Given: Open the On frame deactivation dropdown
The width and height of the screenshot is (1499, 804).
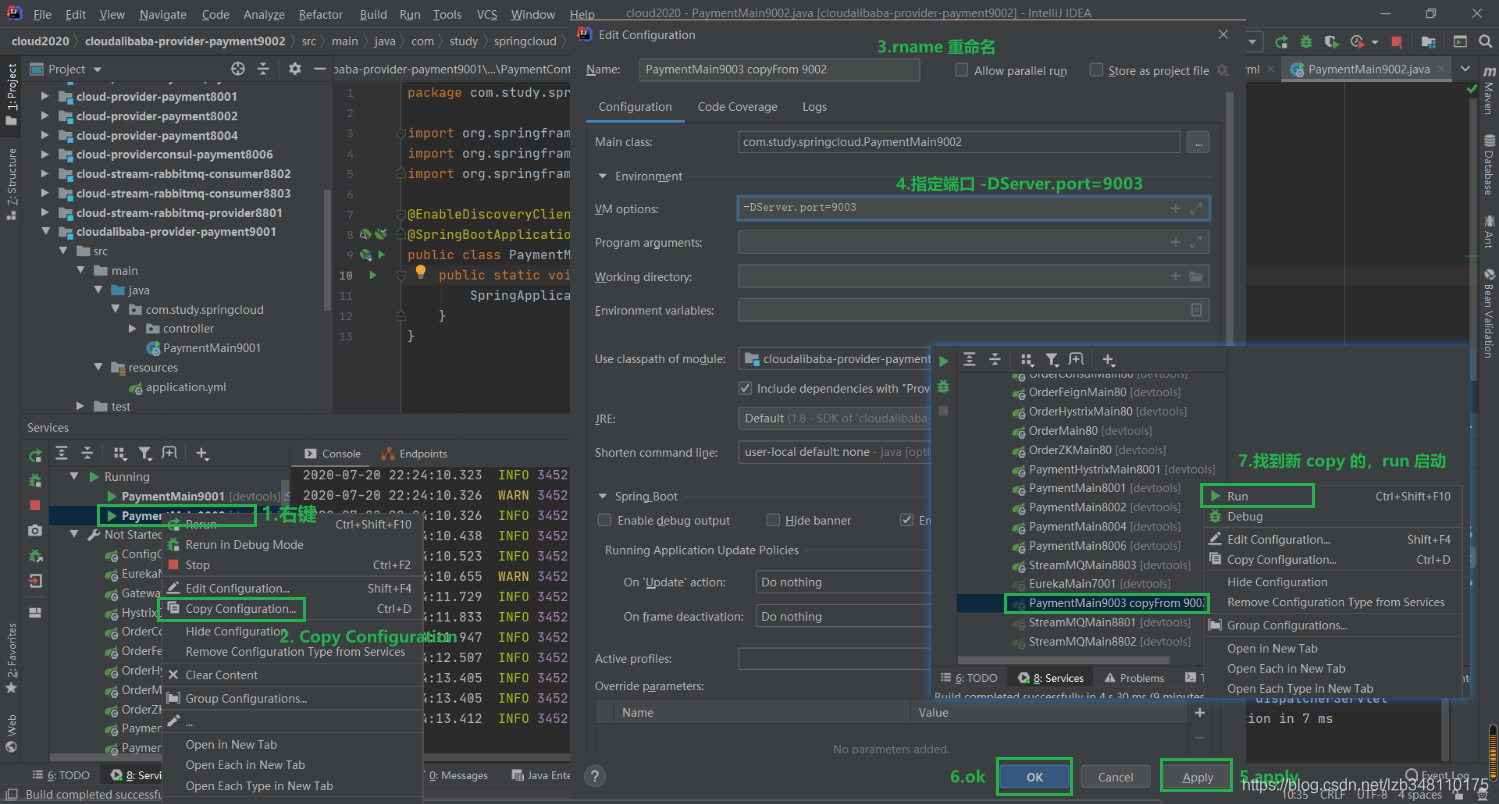Looking at the screenshot, I should [843, 617].
